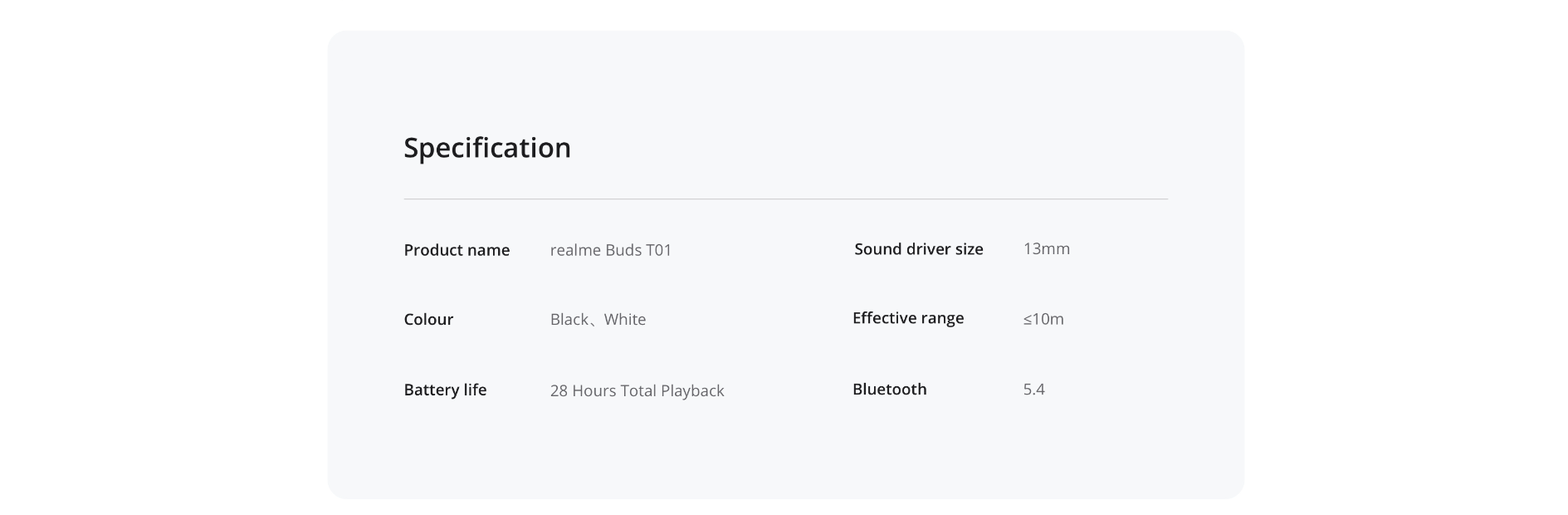Click the divider line below Specification heading
The width and height of the screenshot is (1568, 515).
pos(785,199)
